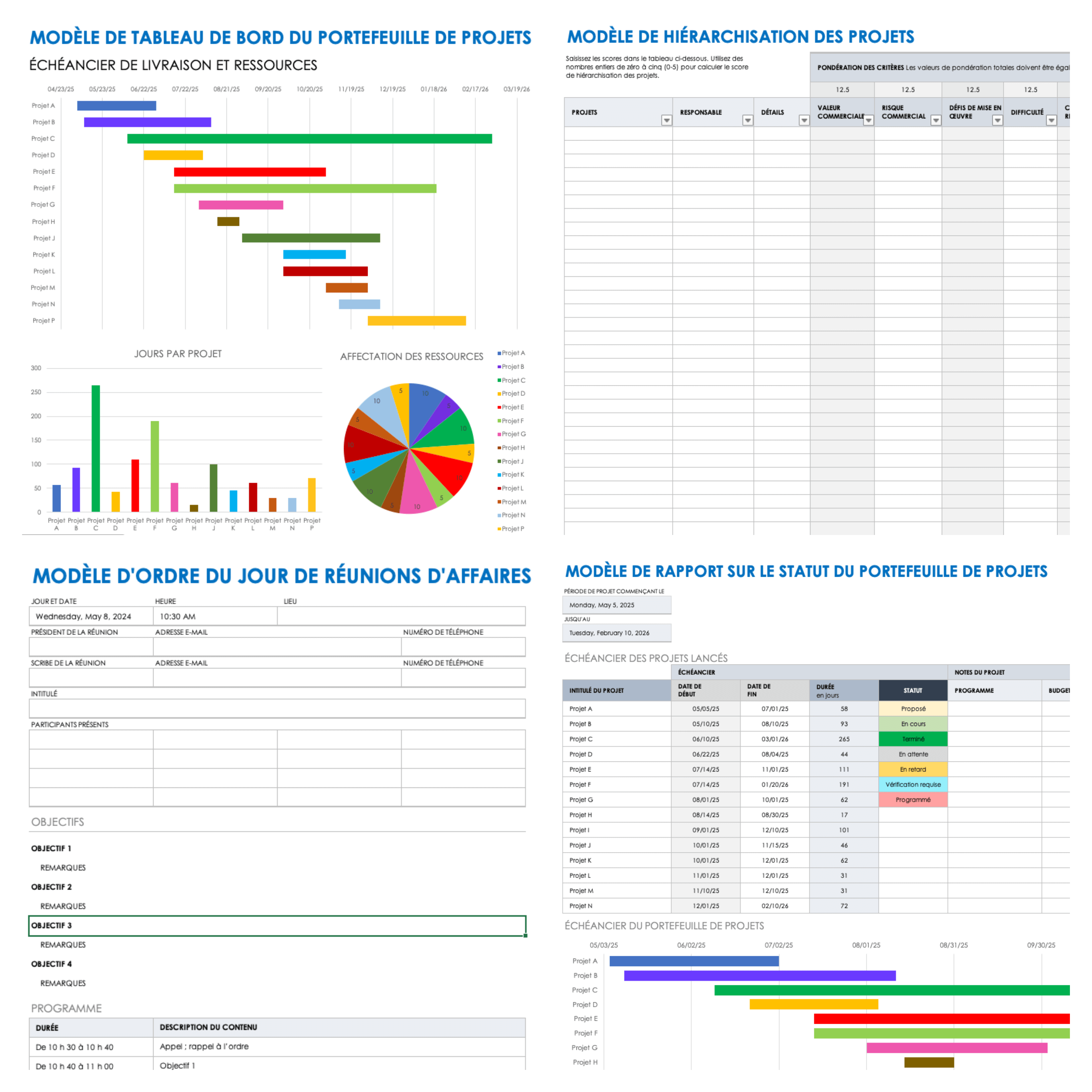Screen dimensions: 1092x1092
Task: Open the VALEUR COMMERCIALE filter arrow
Action: click(x=868, y=120)
